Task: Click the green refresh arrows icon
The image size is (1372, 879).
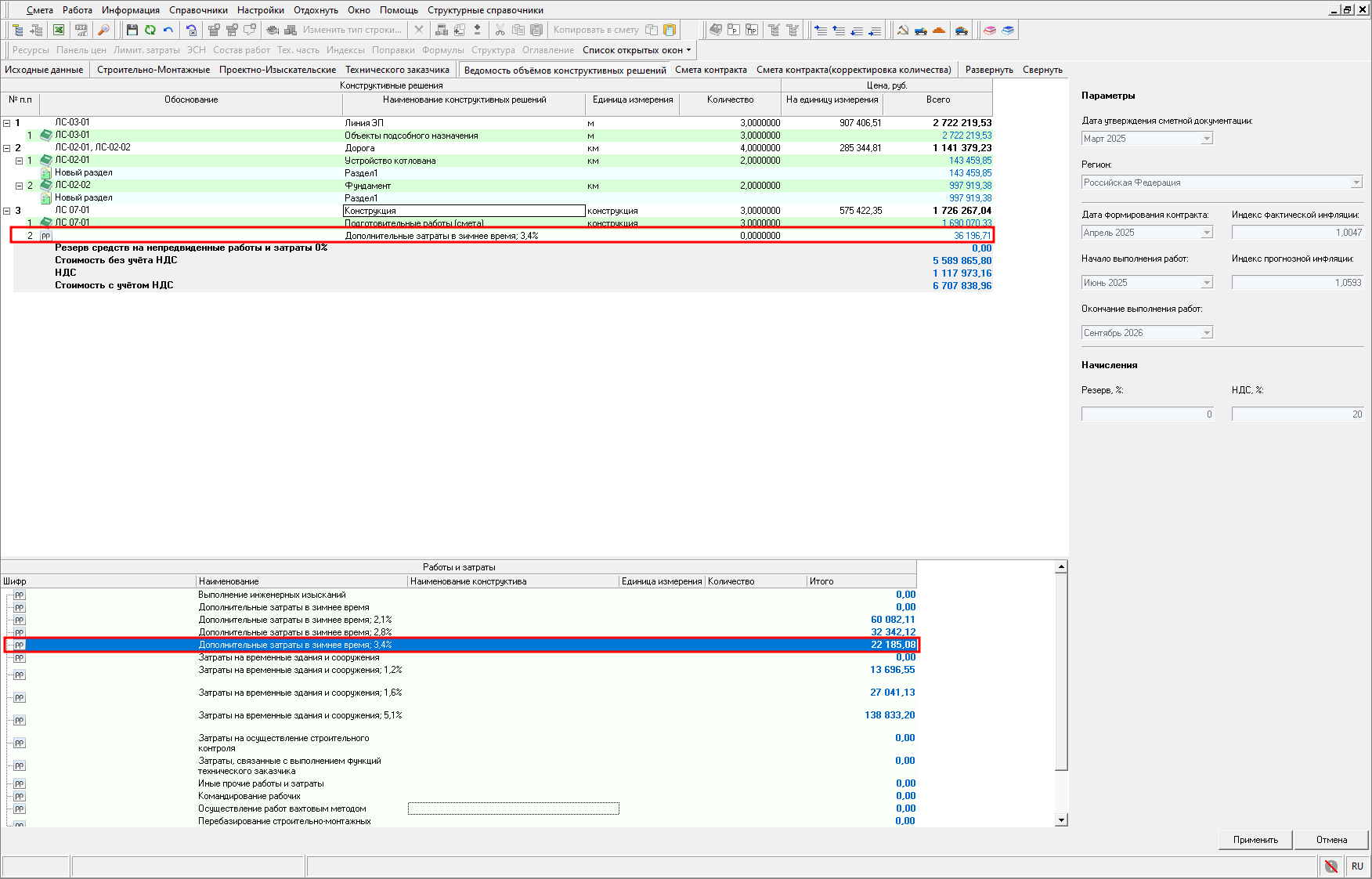Action: pos(150,30)
